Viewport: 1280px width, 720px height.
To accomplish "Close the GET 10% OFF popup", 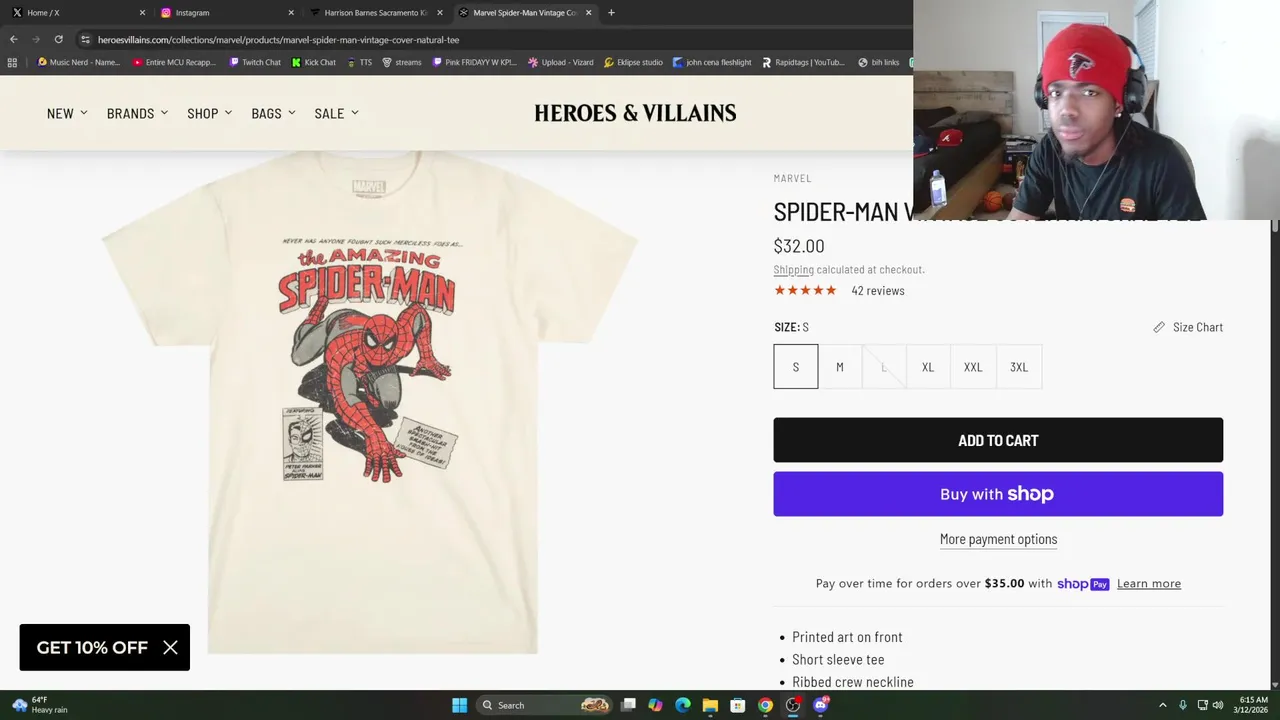I will [x=170, y=647].
